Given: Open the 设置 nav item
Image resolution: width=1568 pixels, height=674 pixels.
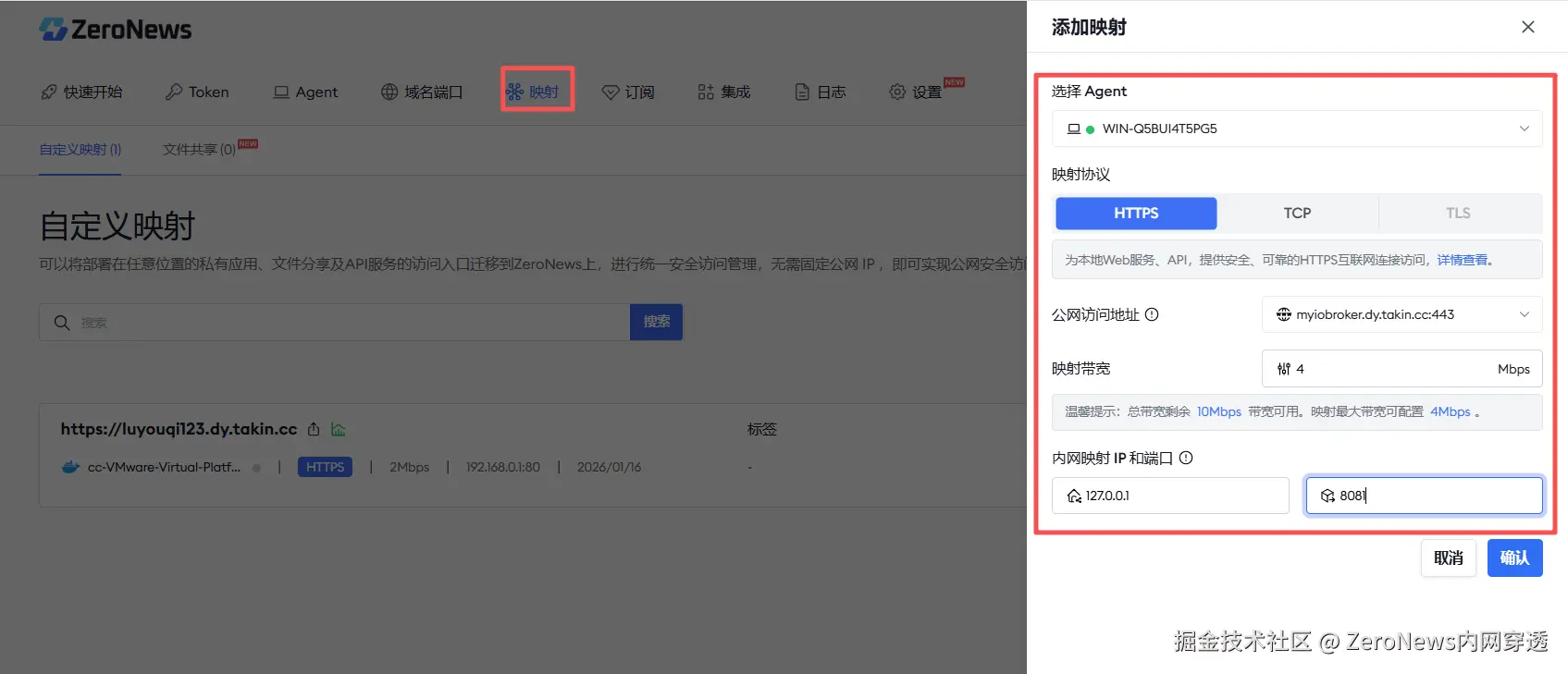Looking at the screenshot, I should click(916, 92).
